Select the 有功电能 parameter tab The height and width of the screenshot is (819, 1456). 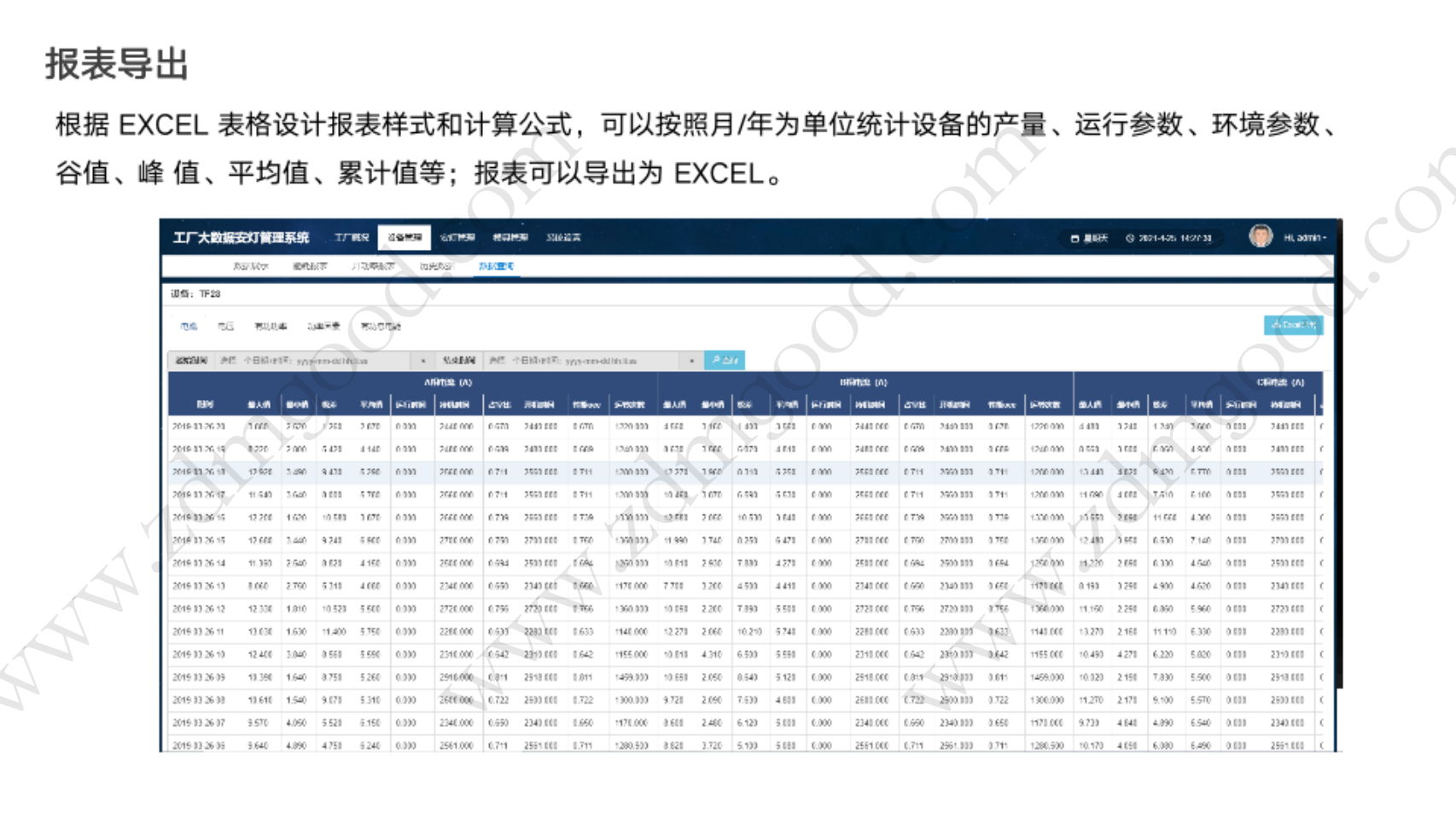pyautogui.click(x=379, y=326)
